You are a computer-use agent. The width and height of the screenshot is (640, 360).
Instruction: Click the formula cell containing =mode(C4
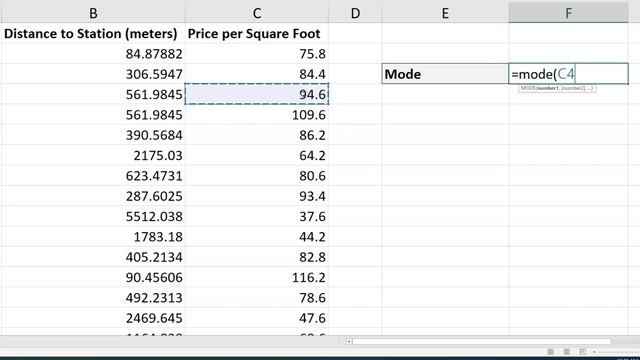(568, 74)
